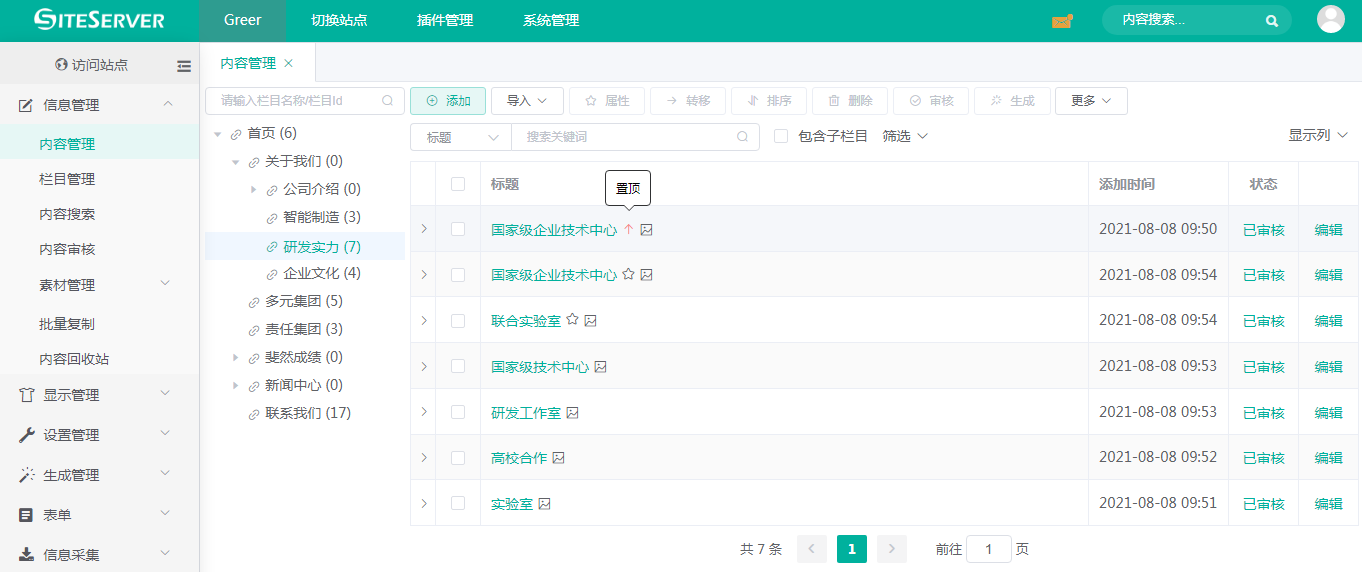The height and width of the screenshot is (572, 1362).
Task: Click image icon next to 实验室 title
Action: (545, 504)
